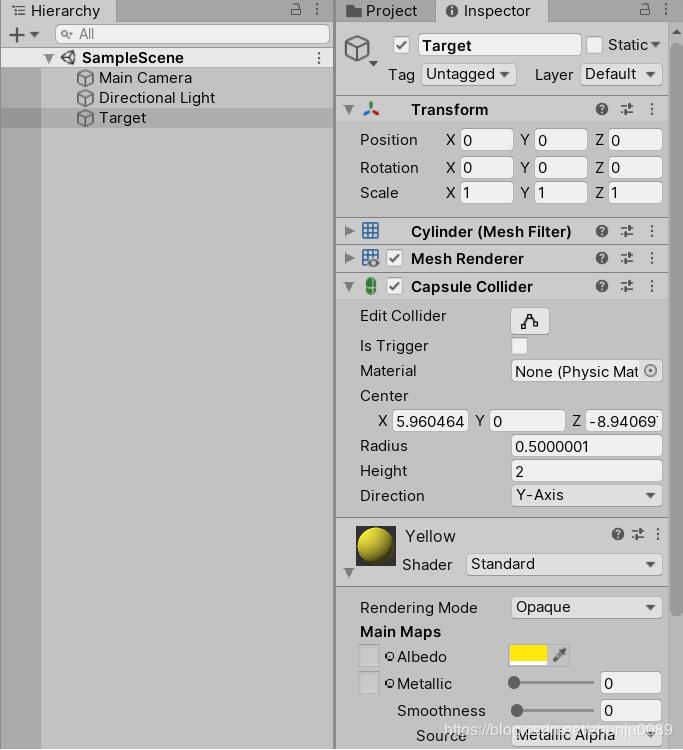This screenshot has width=683, height=750.
Task: Open Mesh Renderer context menu
Action: (x=652, y=259)
